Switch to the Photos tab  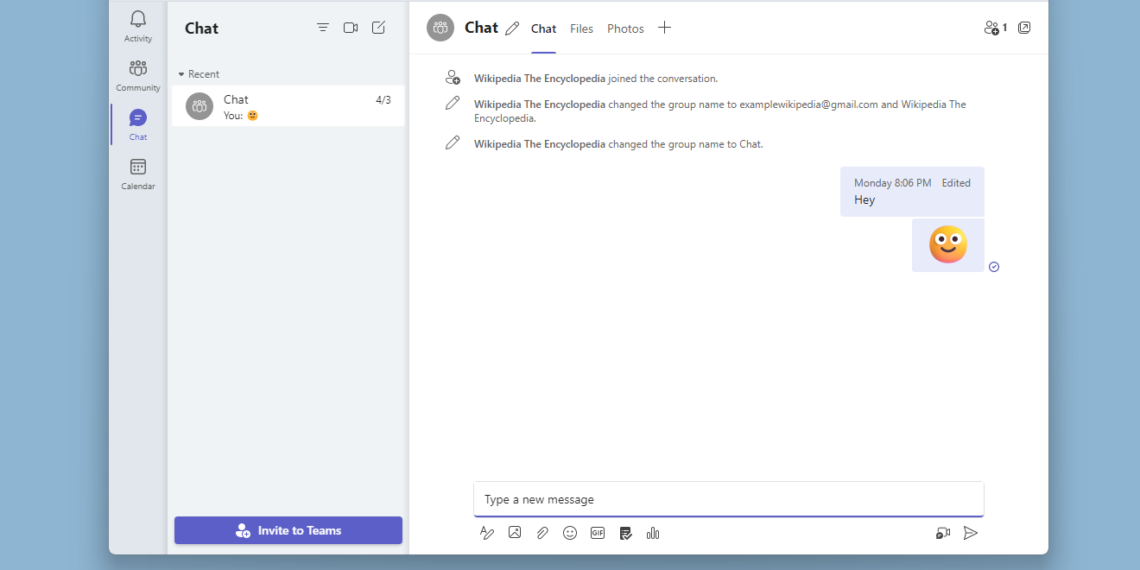(625, 29)
